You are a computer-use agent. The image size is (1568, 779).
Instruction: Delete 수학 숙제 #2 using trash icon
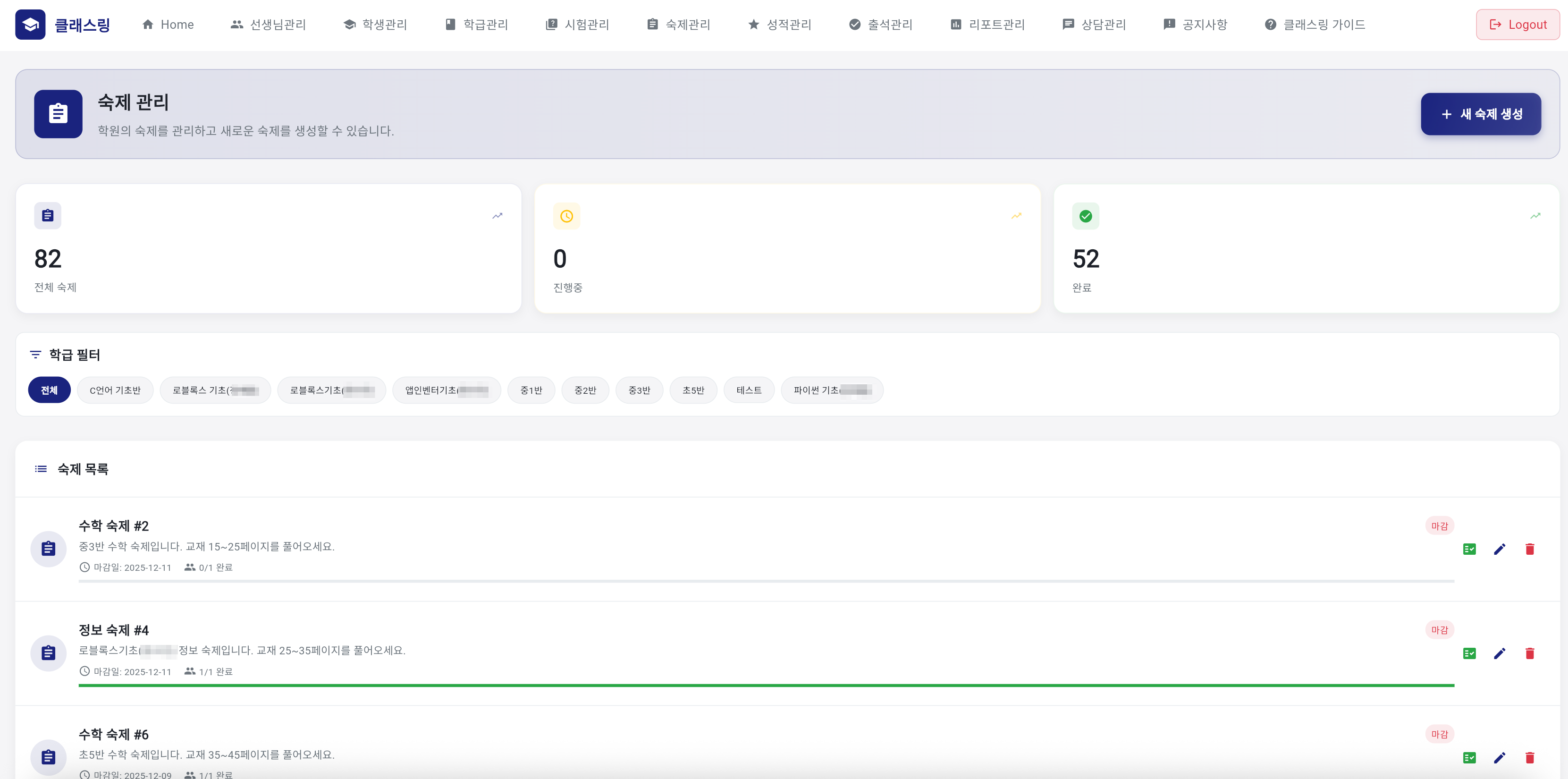tap(1530, 549)
